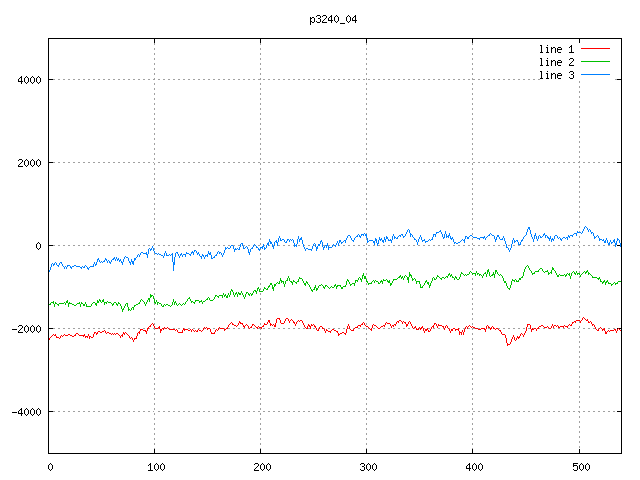
Task: Select the line 1 legend label
Action: (x=556, y=49)
